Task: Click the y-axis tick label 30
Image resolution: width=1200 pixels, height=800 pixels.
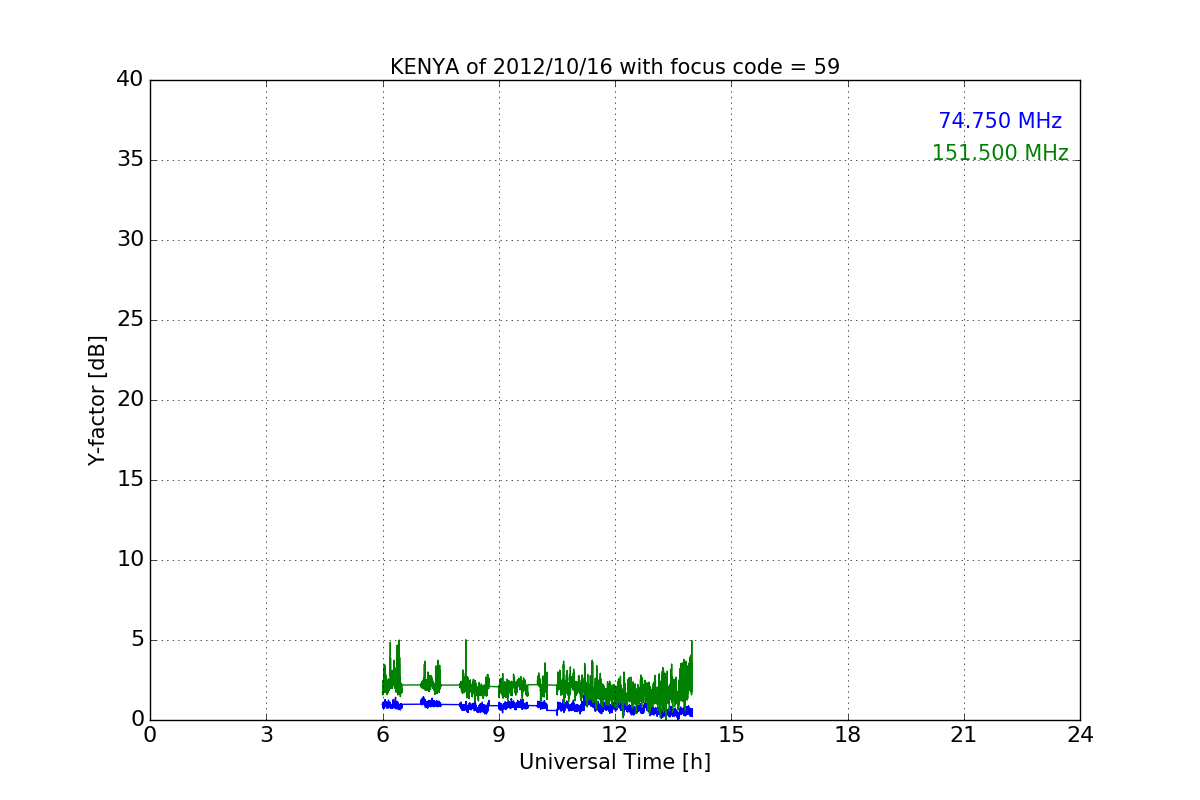Action: click(130, 240)
